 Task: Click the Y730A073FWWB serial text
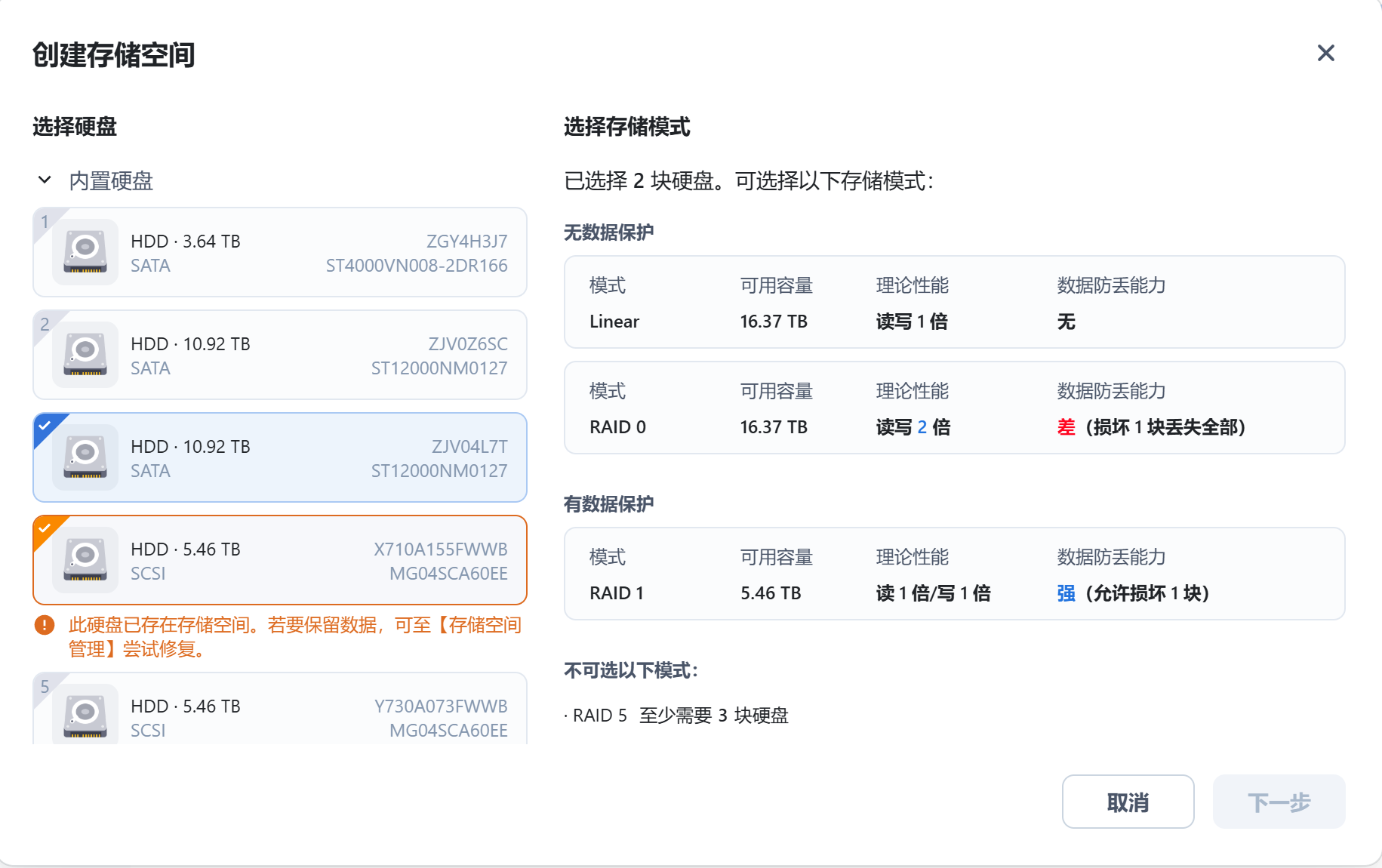point(441,706)
